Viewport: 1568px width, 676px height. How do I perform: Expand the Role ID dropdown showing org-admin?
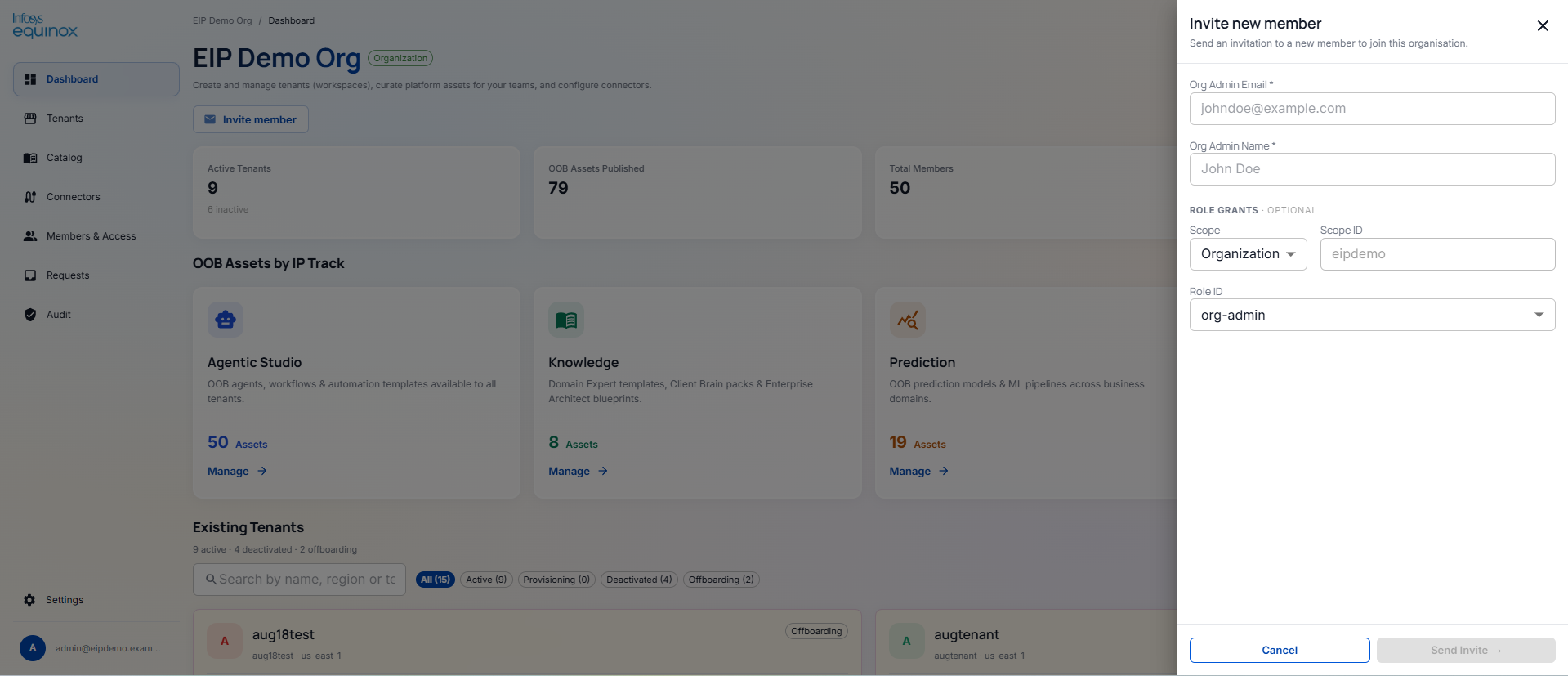pyautogui.click(x=1373, y=315)
